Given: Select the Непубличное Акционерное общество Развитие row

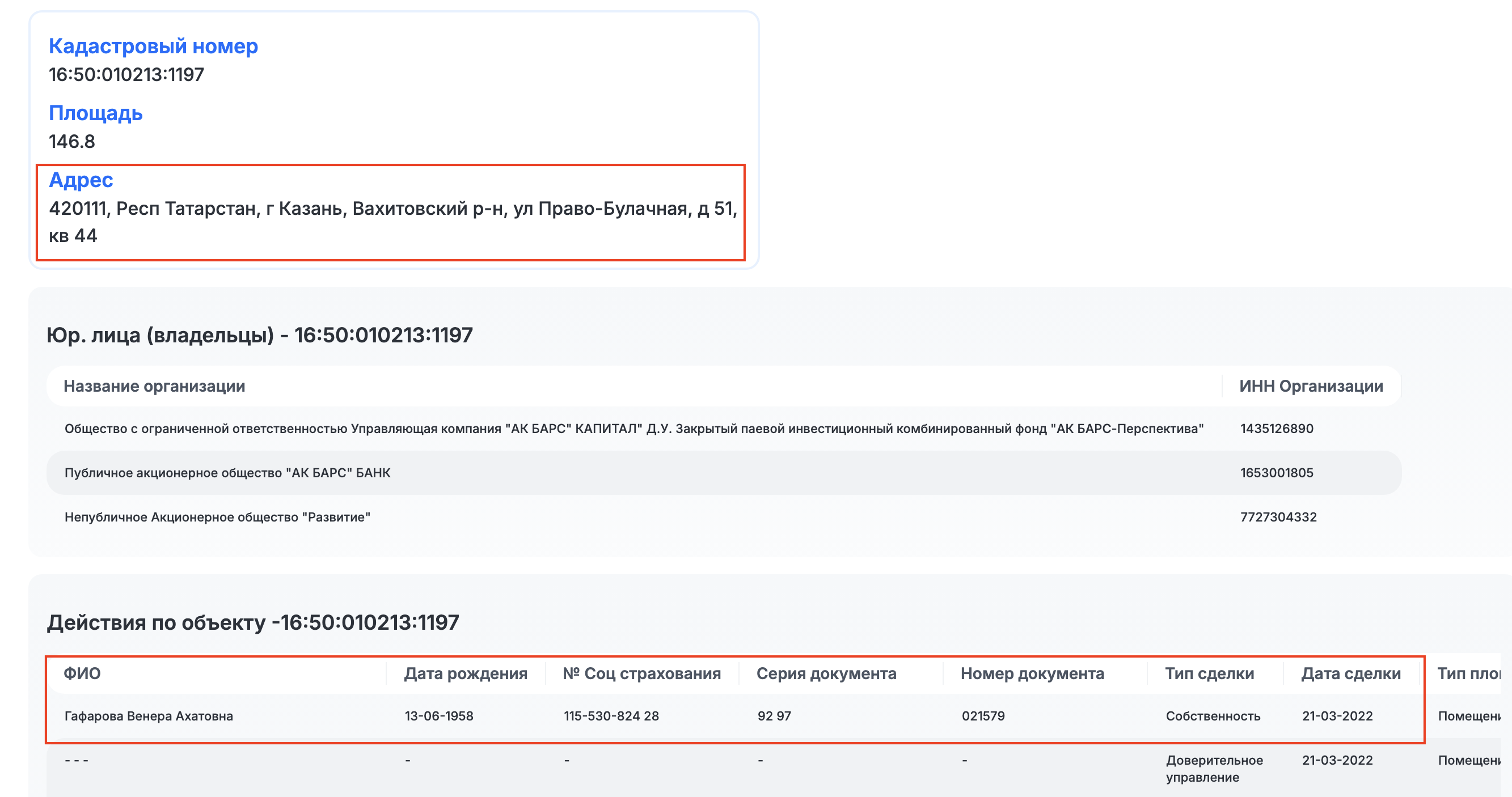Looking at the screenshot, I should click(x=724, y=516).
